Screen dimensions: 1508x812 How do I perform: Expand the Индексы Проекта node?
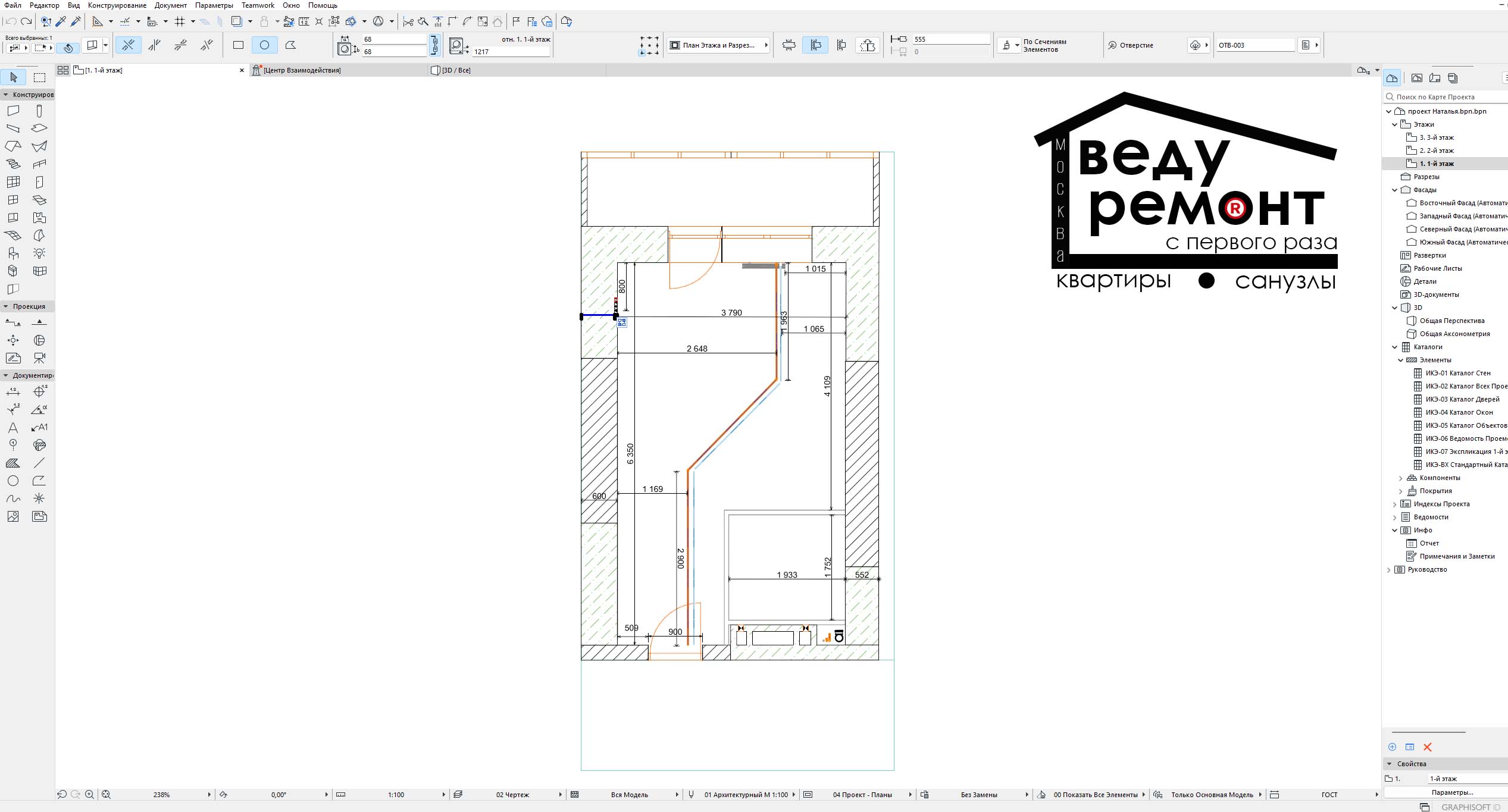tap(1394, 504)
